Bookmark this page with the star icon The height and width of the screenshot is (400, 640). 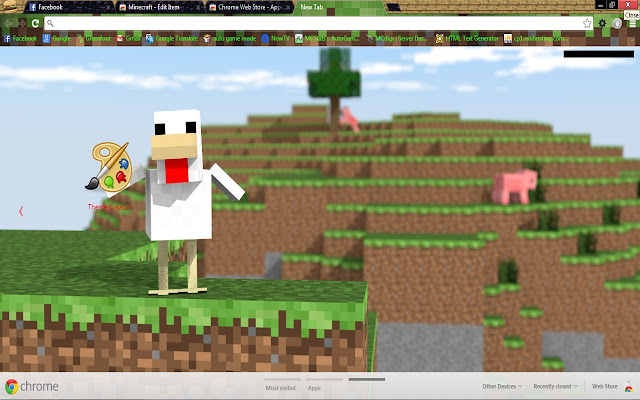(587, 23)
